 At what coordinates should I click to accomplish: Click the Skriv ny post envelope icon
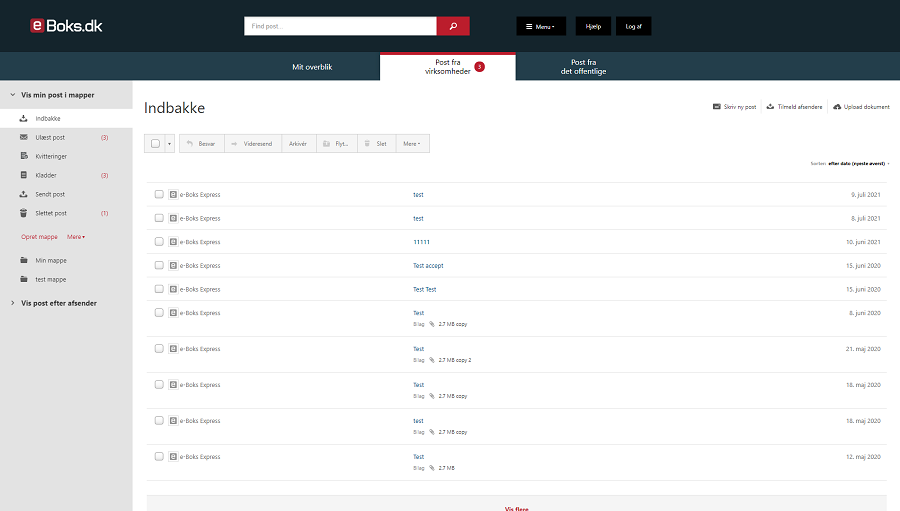[716, 106]
